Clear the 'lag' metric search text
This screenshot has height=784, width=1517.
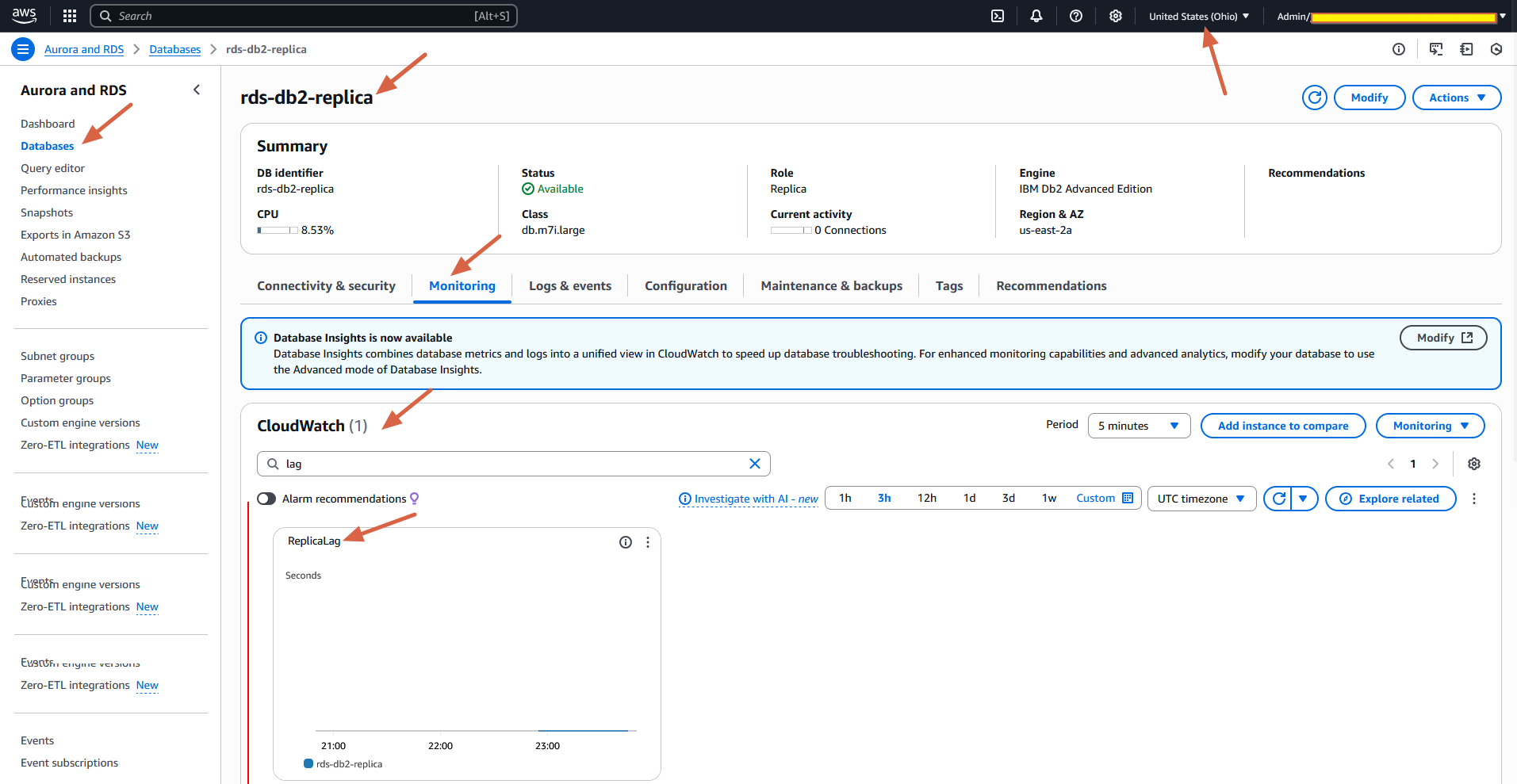755,464
